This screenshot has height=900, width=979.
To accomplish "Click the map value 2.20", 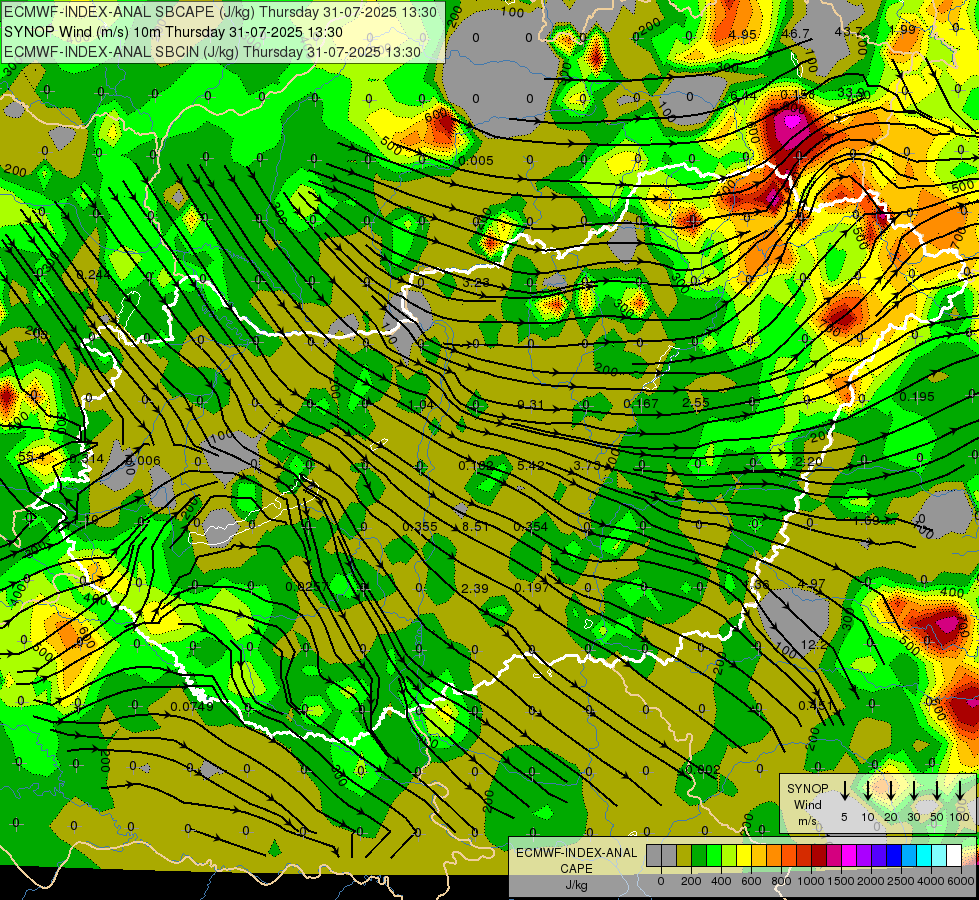I will click(809, 462).
